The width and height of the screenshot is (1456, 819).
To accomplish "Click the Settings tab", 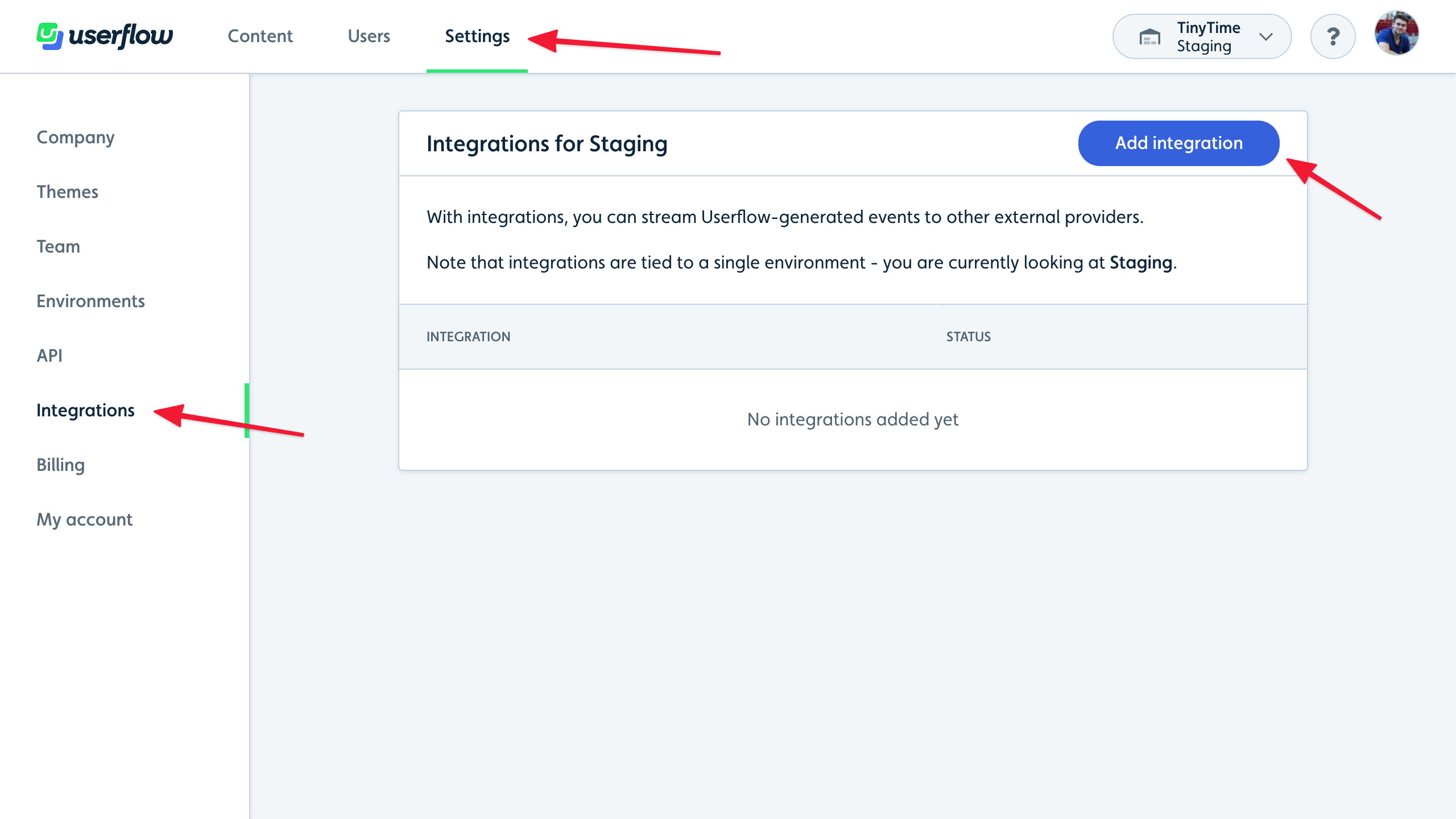I will point(477,36).
